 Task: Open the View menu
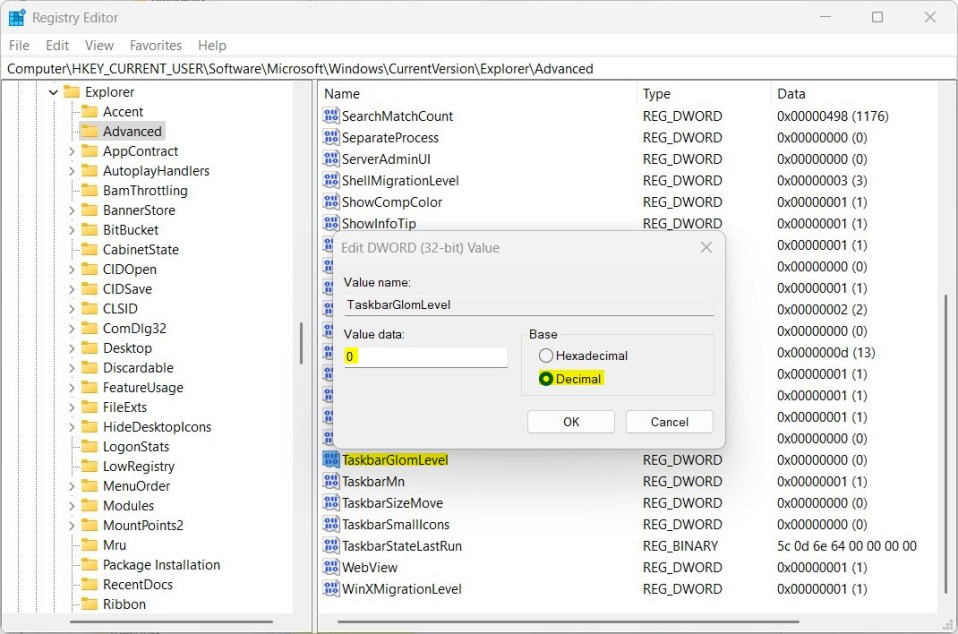click(x=99, y=45)
